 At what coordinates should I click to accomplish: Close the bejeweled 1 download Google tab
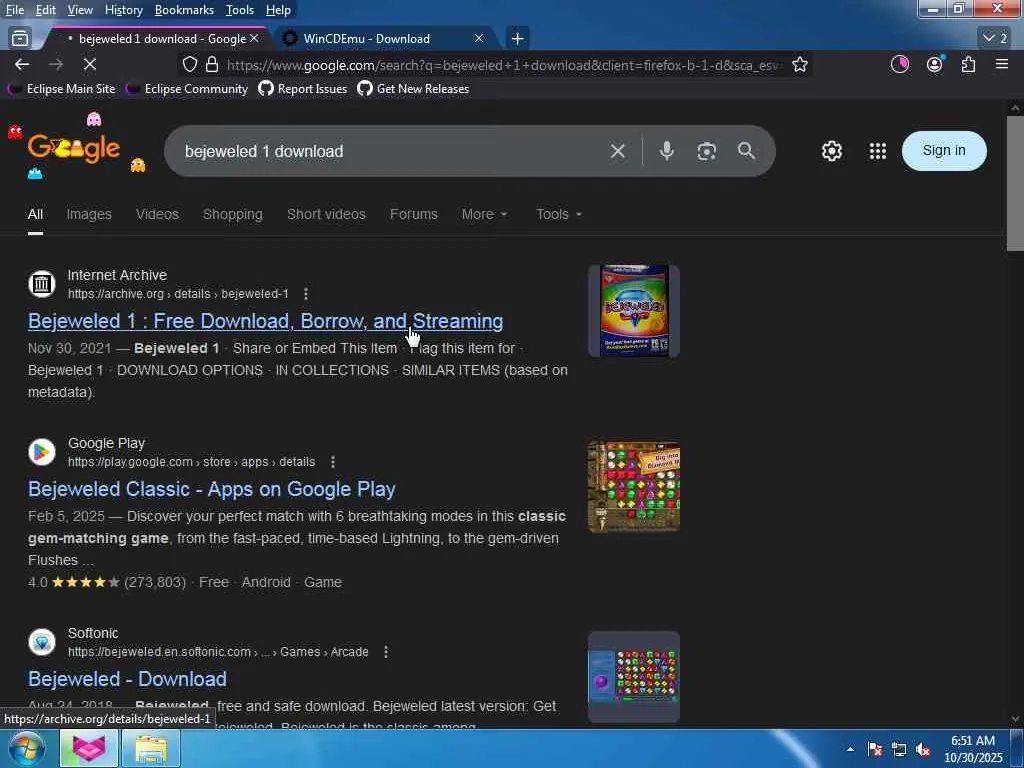254,39
